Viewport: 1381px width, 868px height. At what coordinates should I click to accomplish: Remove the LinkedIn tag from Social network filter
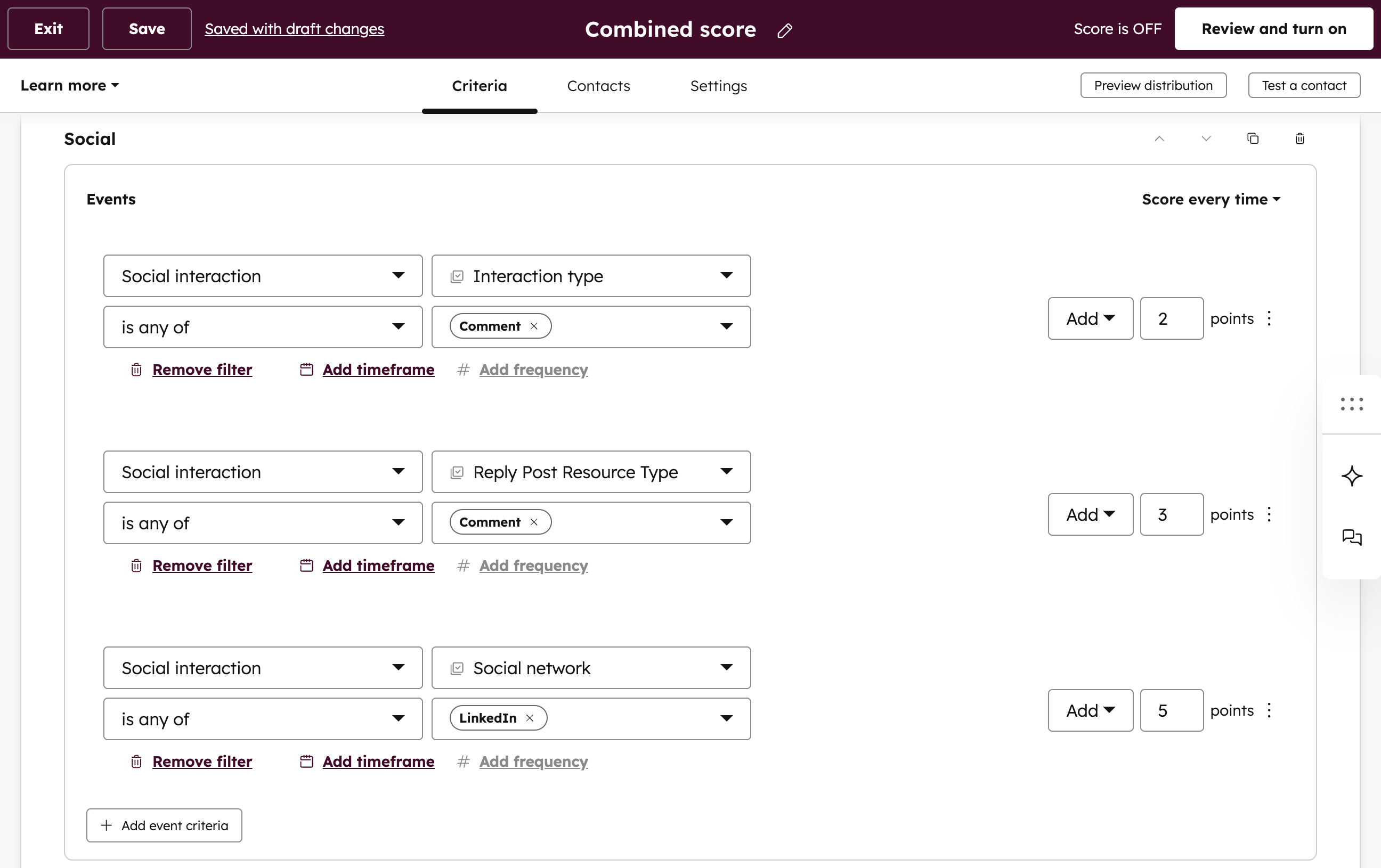click(x=530, y=718)
